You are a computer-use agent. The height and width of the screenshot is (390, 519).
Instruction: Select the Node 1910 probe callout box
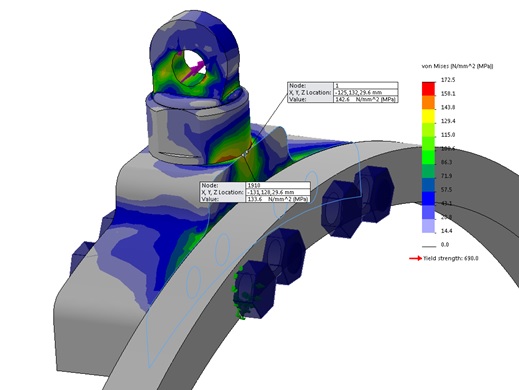[255, 192]
